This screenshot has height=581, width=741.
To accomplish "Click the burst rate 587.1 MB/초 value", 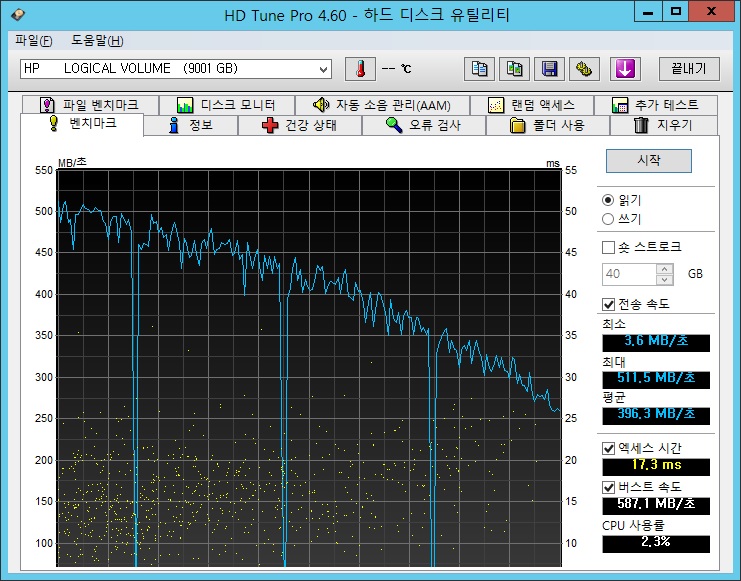I will click(x=656, y=505).
